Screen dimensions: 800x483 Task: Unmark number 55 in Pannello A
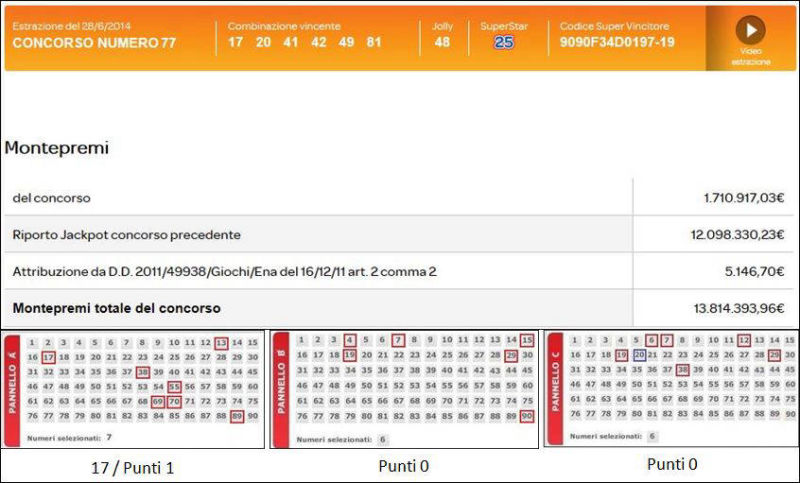[174, 387]
